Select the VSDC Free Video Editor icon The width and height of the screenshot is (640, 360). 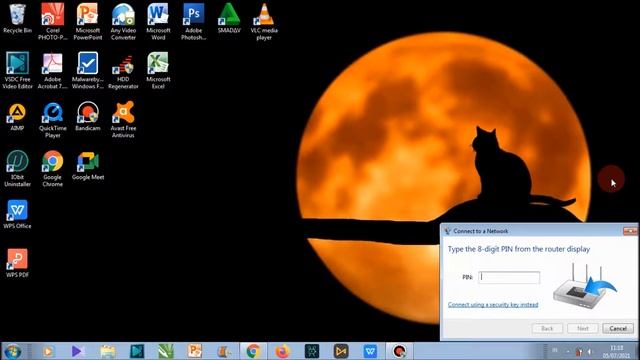click(17, 70)
